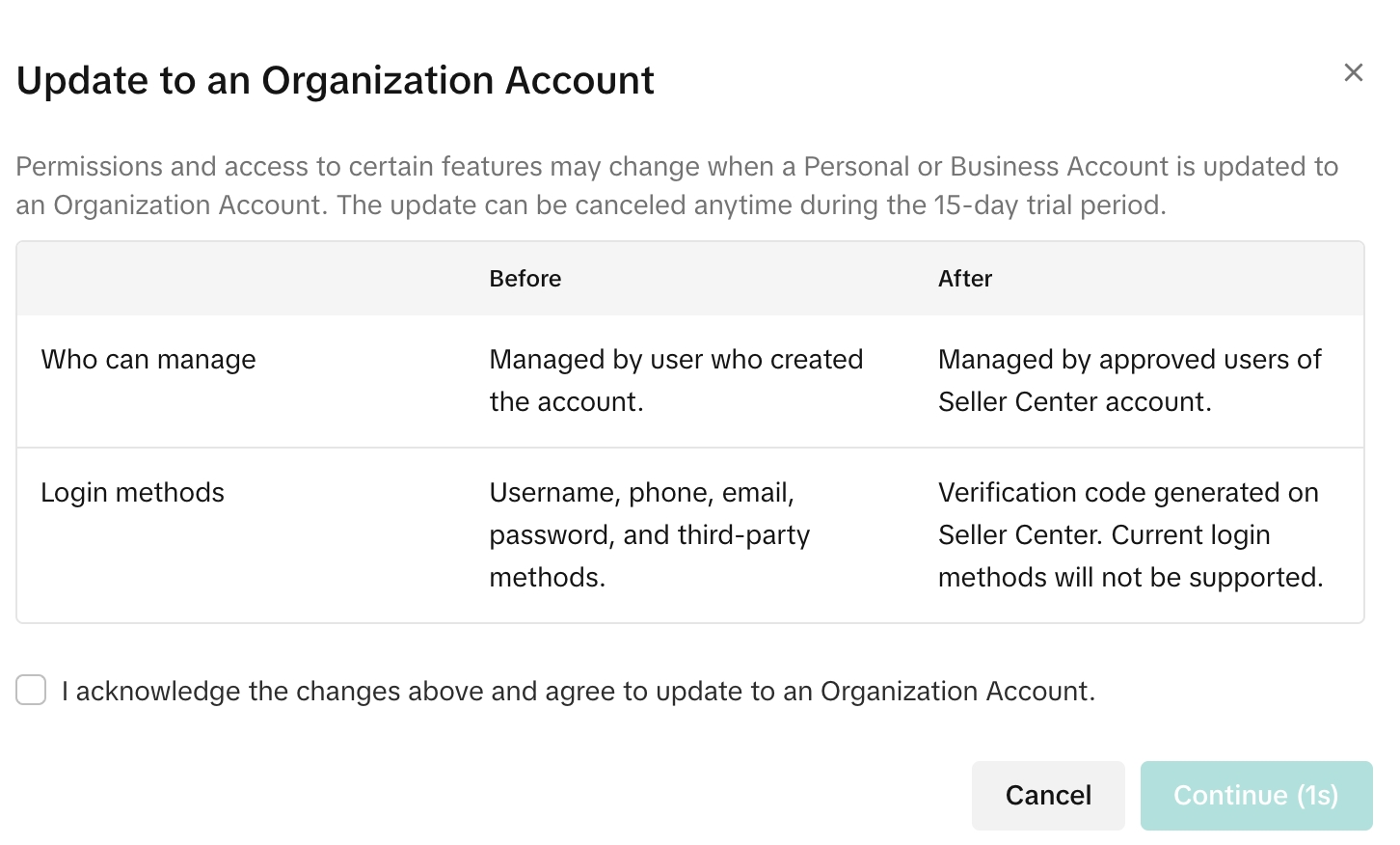Screen dimensions: 1400x845
Task: Click the acknowledgement label text next to checkbox
Action: (578, 692)
